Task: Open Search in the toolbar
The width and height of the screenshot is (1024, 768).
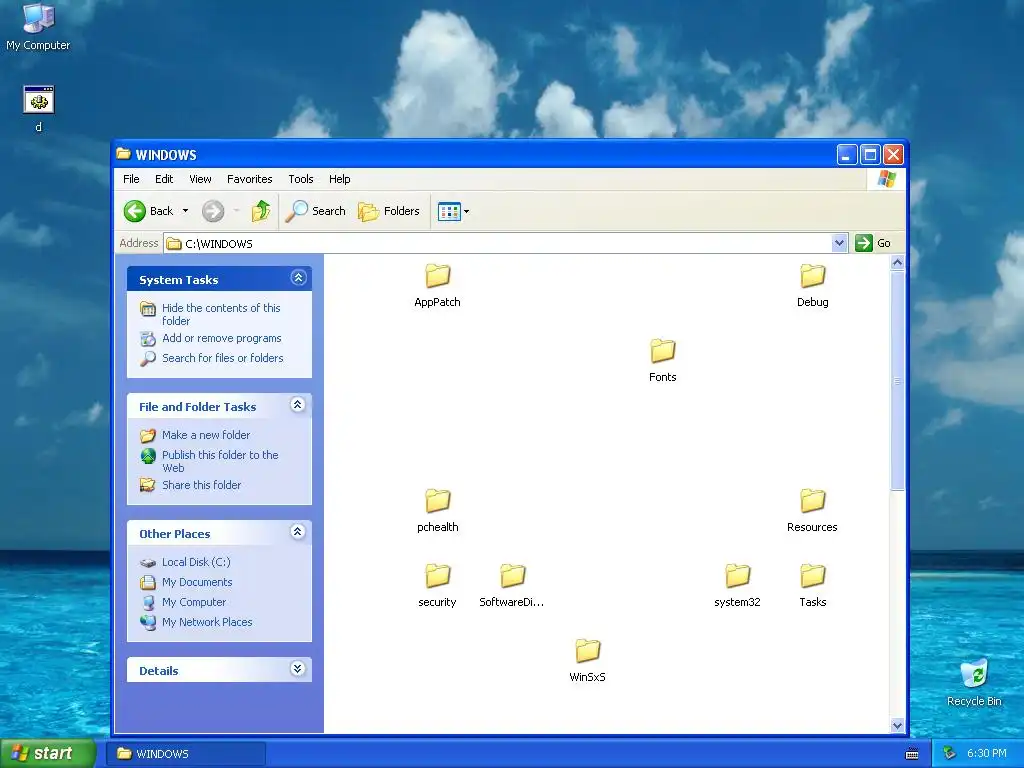Action: coord(316,211)
